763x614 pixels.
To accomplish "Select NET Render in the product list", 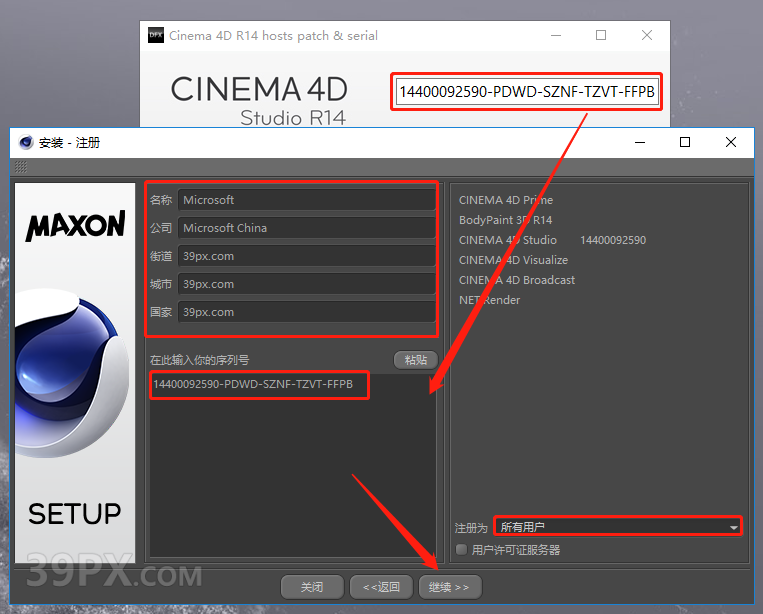I will click(490, 300).
